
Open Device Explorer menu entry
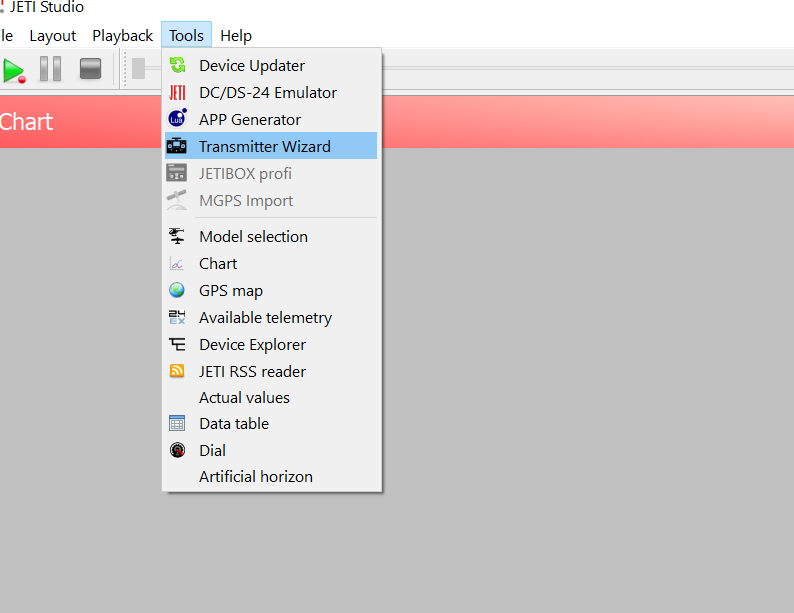[271, 345]
